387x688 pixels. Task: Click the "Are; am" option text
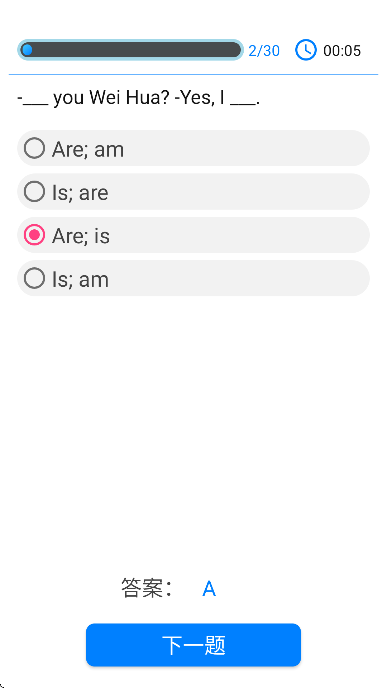click(88, 149)
